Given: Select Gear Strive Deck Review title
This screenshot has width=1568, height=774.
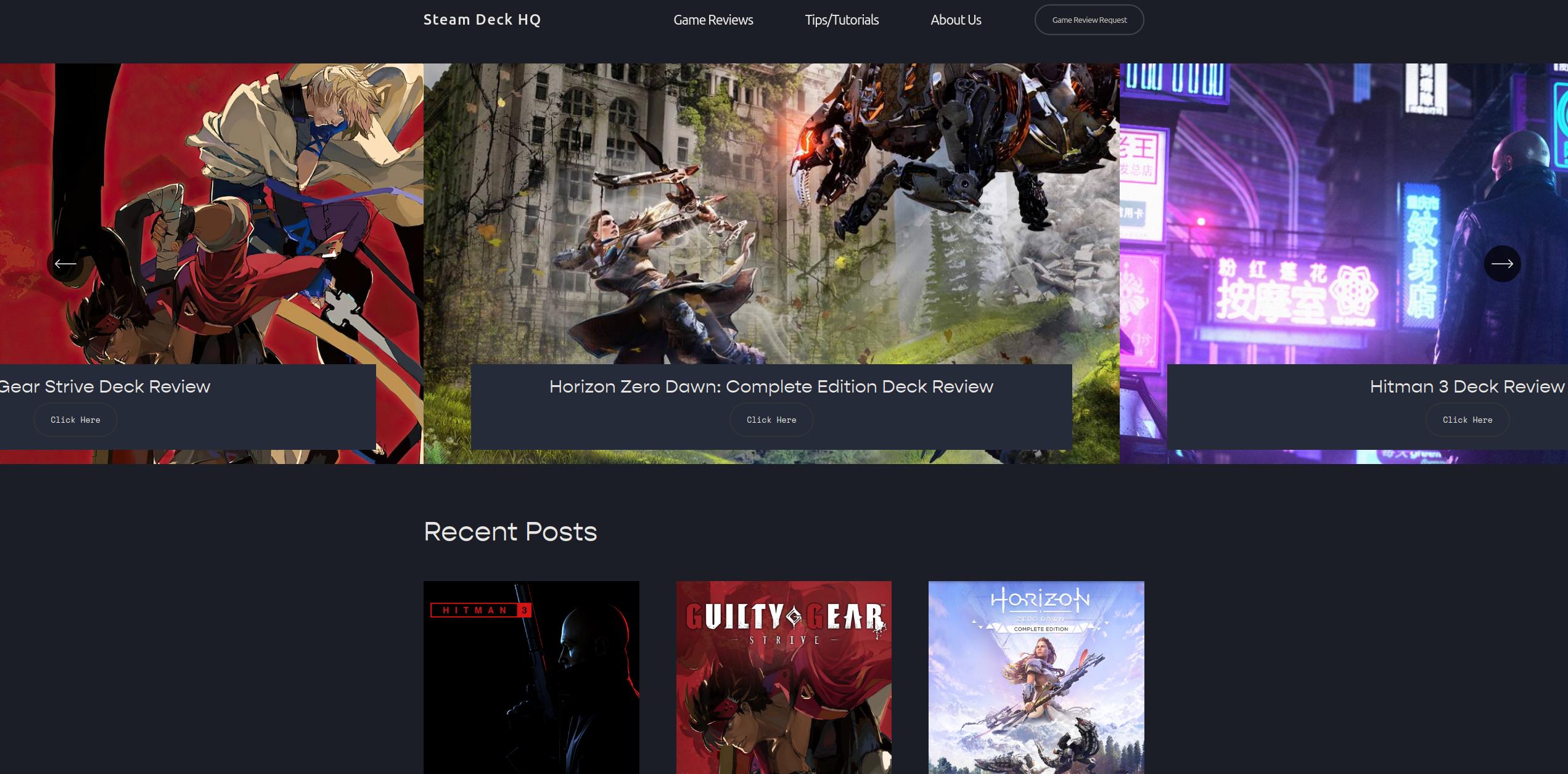Looking at the screenshot, I should tap(105, 386).
